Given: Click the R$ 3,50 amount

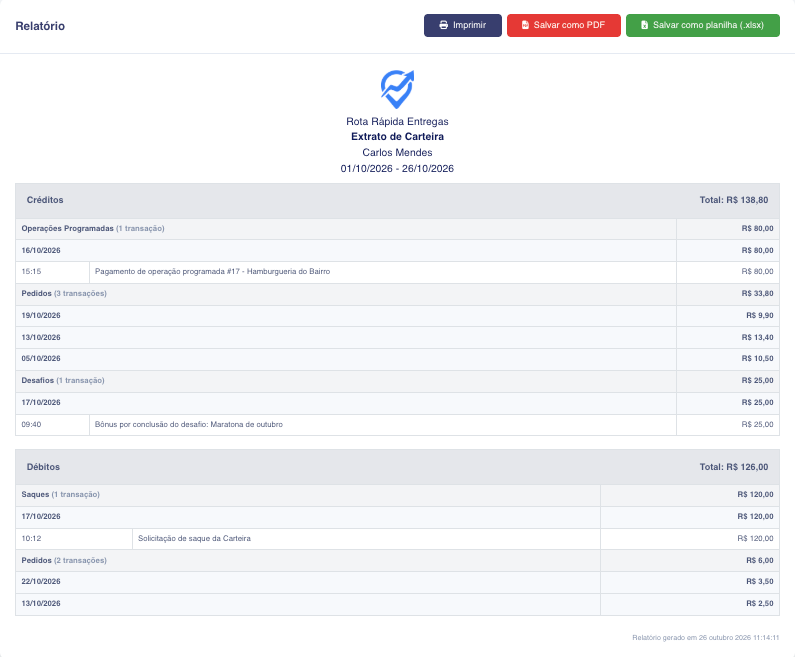Looking at the screenshot, I should click(x=760, y=581).
